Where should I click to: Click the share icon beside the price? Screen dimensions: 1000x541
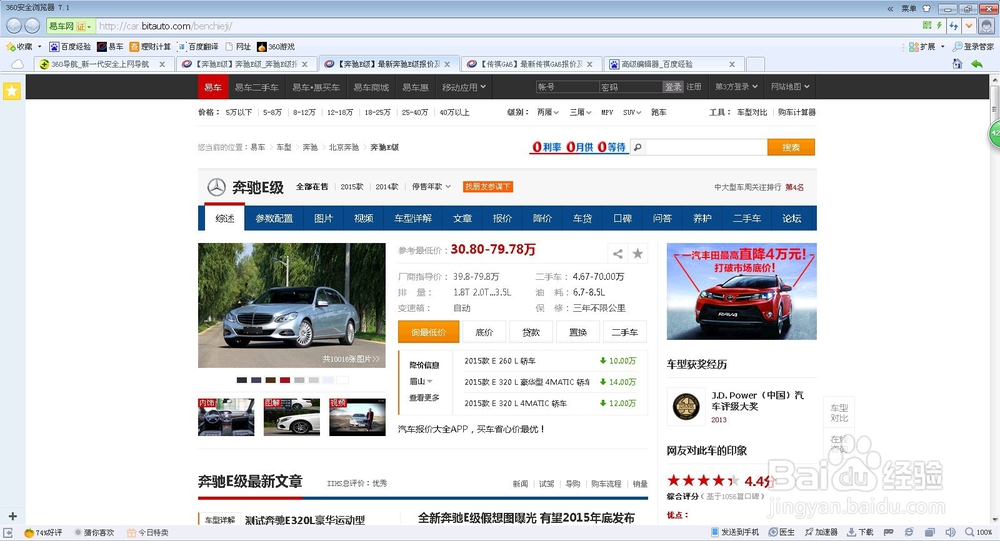pos(617,253)
